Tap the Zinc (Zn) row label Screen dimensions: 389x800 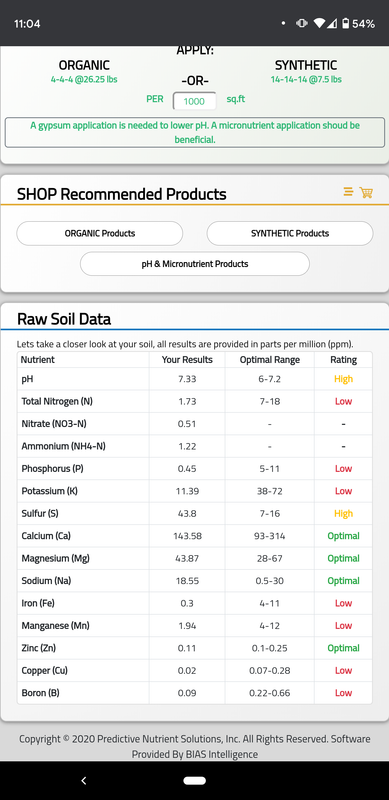(38, 648)
